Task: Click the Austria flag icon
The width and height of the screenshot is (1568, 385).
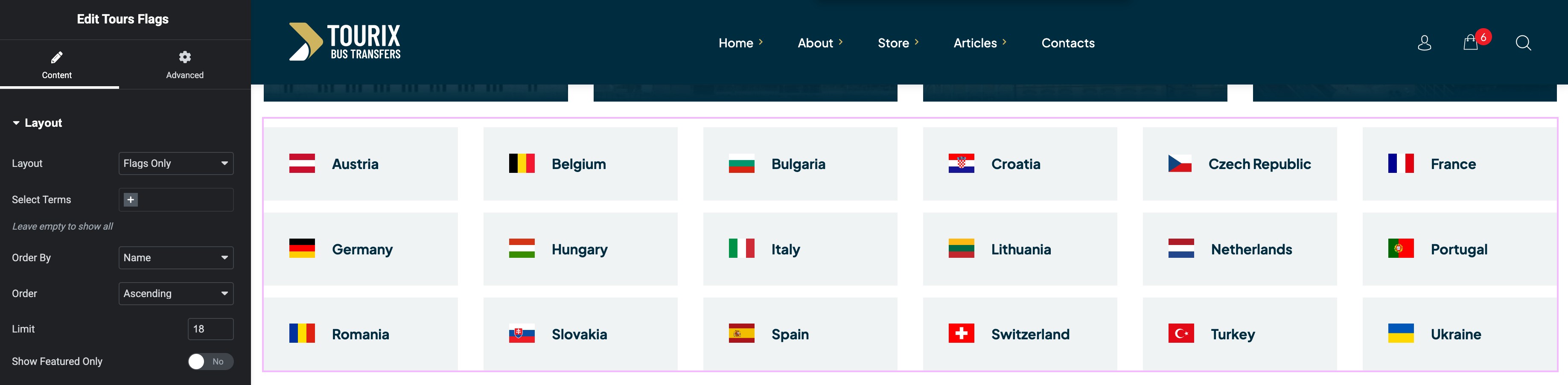Action: (302, 164)
